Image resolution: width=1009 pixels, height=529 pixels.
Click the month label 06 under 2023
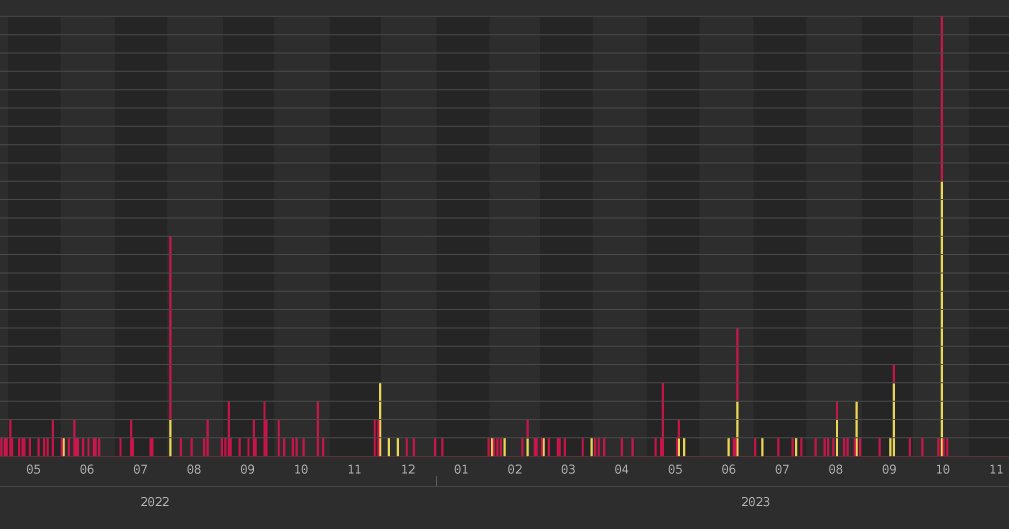728,470
